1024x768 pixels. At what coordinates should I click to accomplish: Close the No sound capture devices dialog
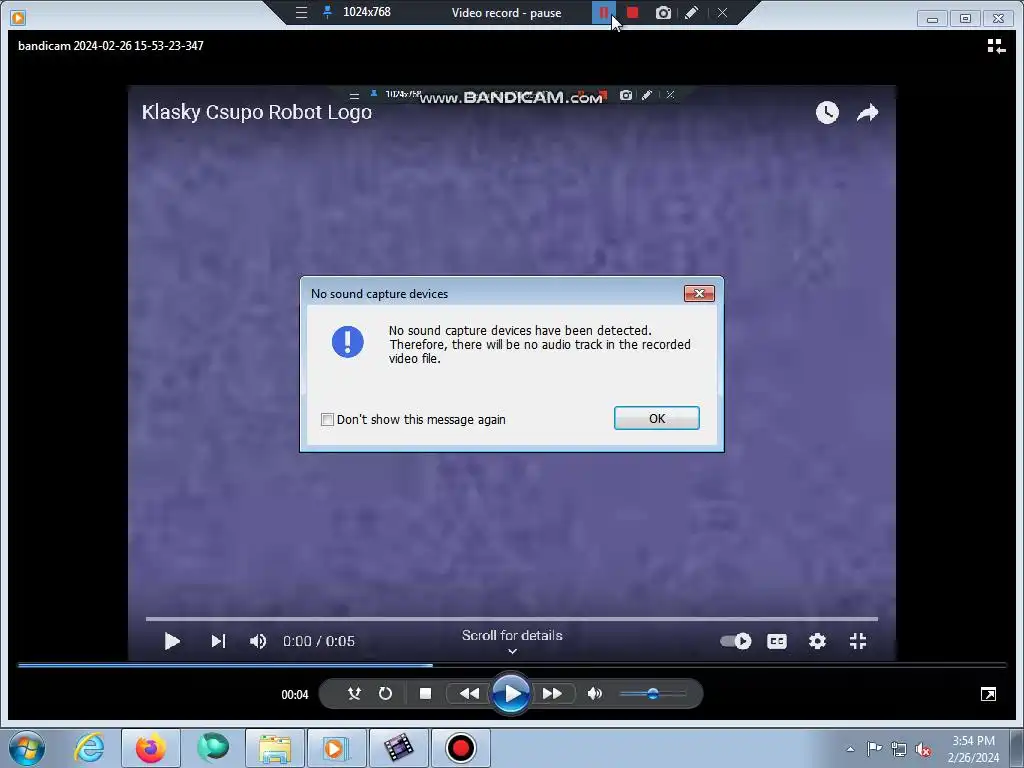point(699,293)
